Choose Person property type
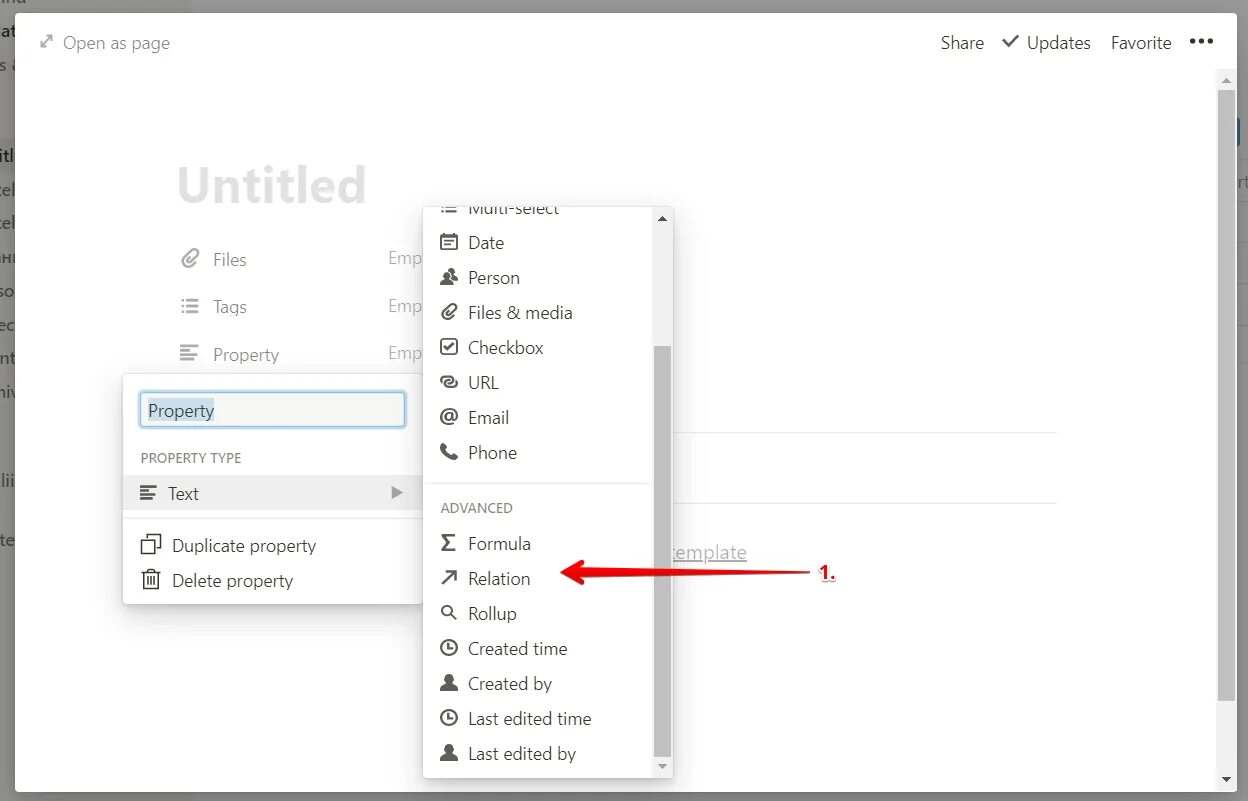Image resolution: width=1248 pixels, height=801 pixels. click(539, 277)
